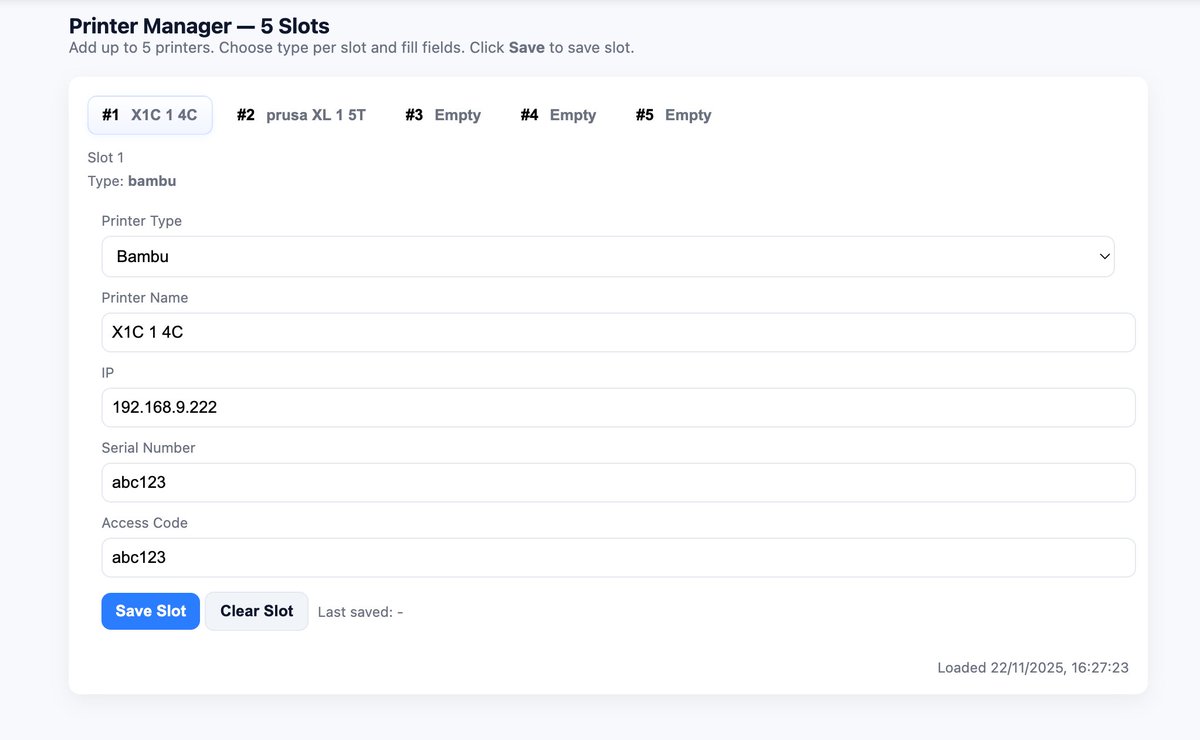Image resolution: width=1200 pixels, height=740 pixels.
Task: Click the Printer Name input field
Action: [x=618, y=332]
